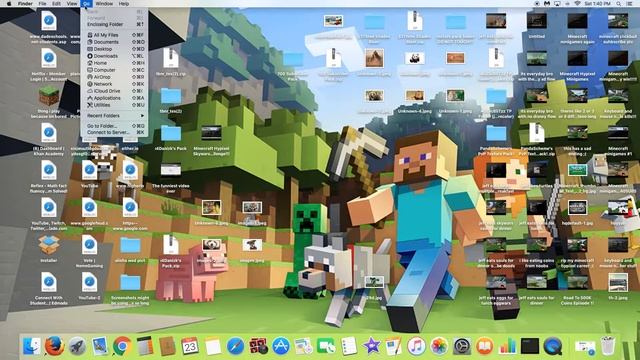Click the menu bar clock
The width and height of the screenshot is (640, 360).
point(597,3)
